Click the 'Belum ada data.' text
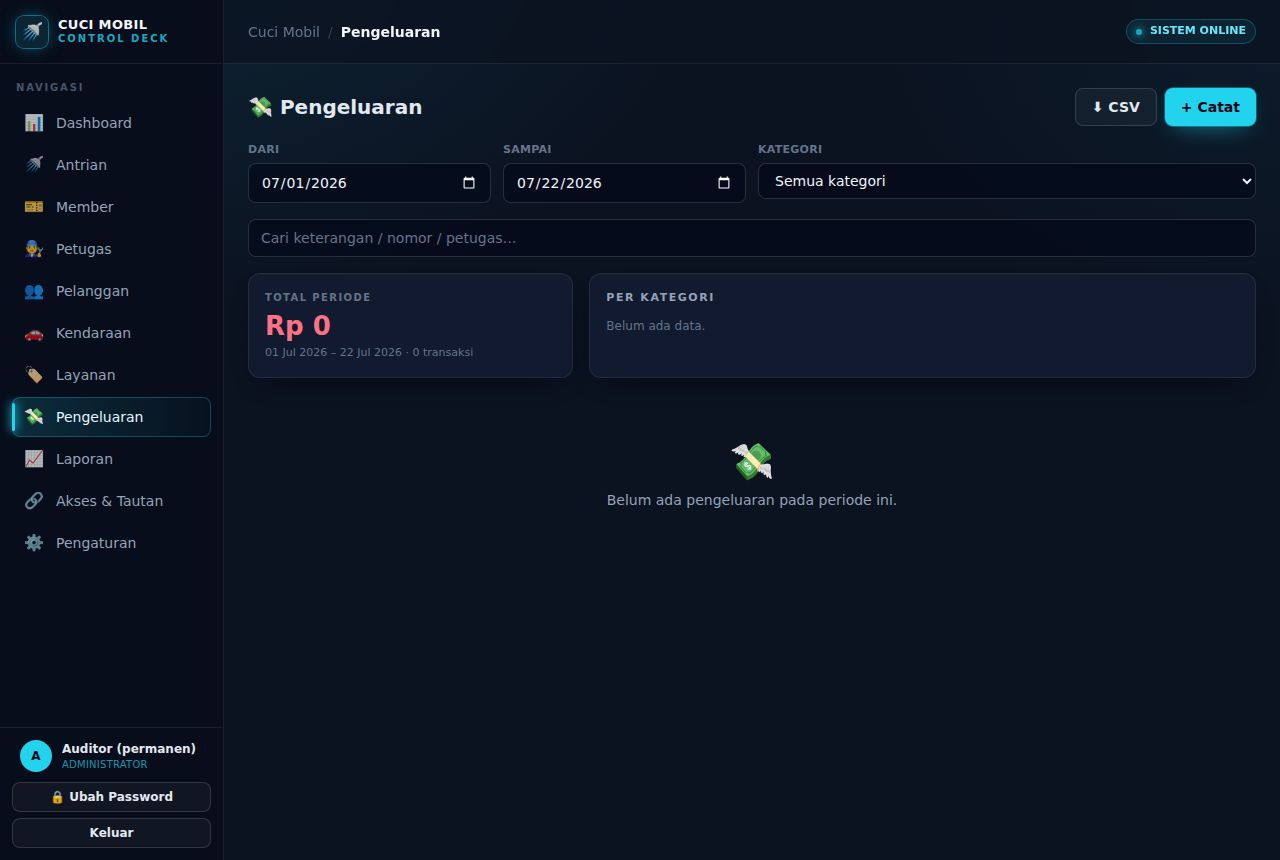 point(655,326)
